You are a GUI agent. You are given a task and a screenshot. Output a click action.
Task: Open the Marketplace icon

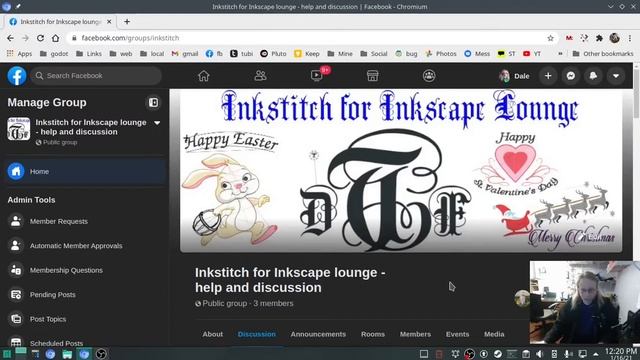coord(372,76)
